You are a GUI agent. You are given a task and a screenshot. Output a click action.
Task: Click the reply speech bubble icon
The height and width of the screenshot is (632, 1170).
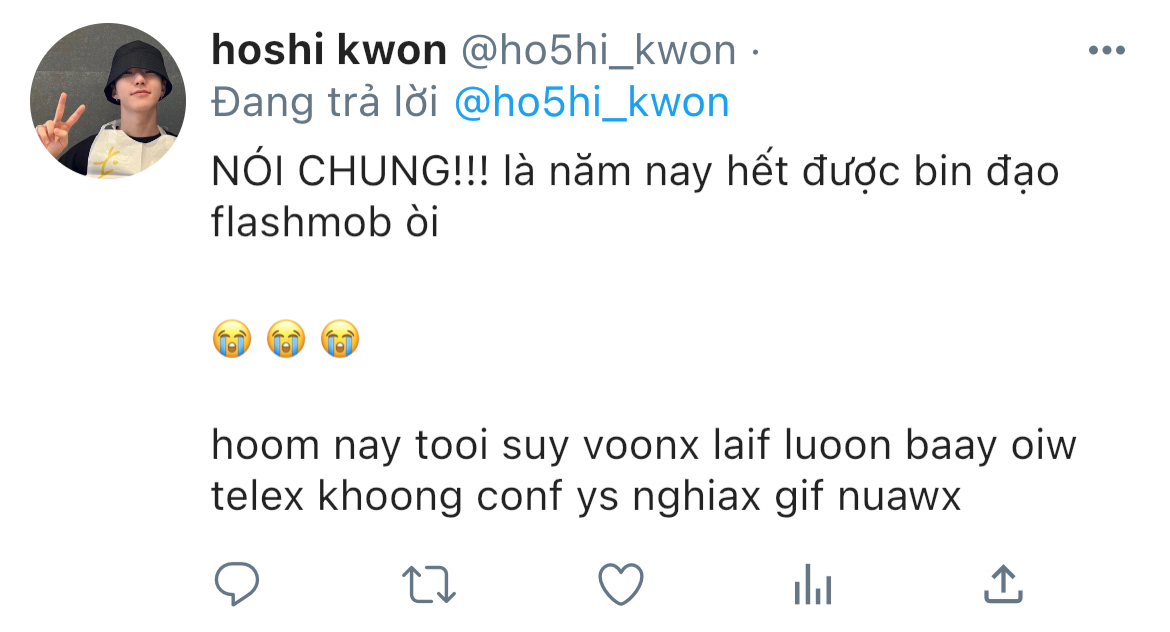237,583
